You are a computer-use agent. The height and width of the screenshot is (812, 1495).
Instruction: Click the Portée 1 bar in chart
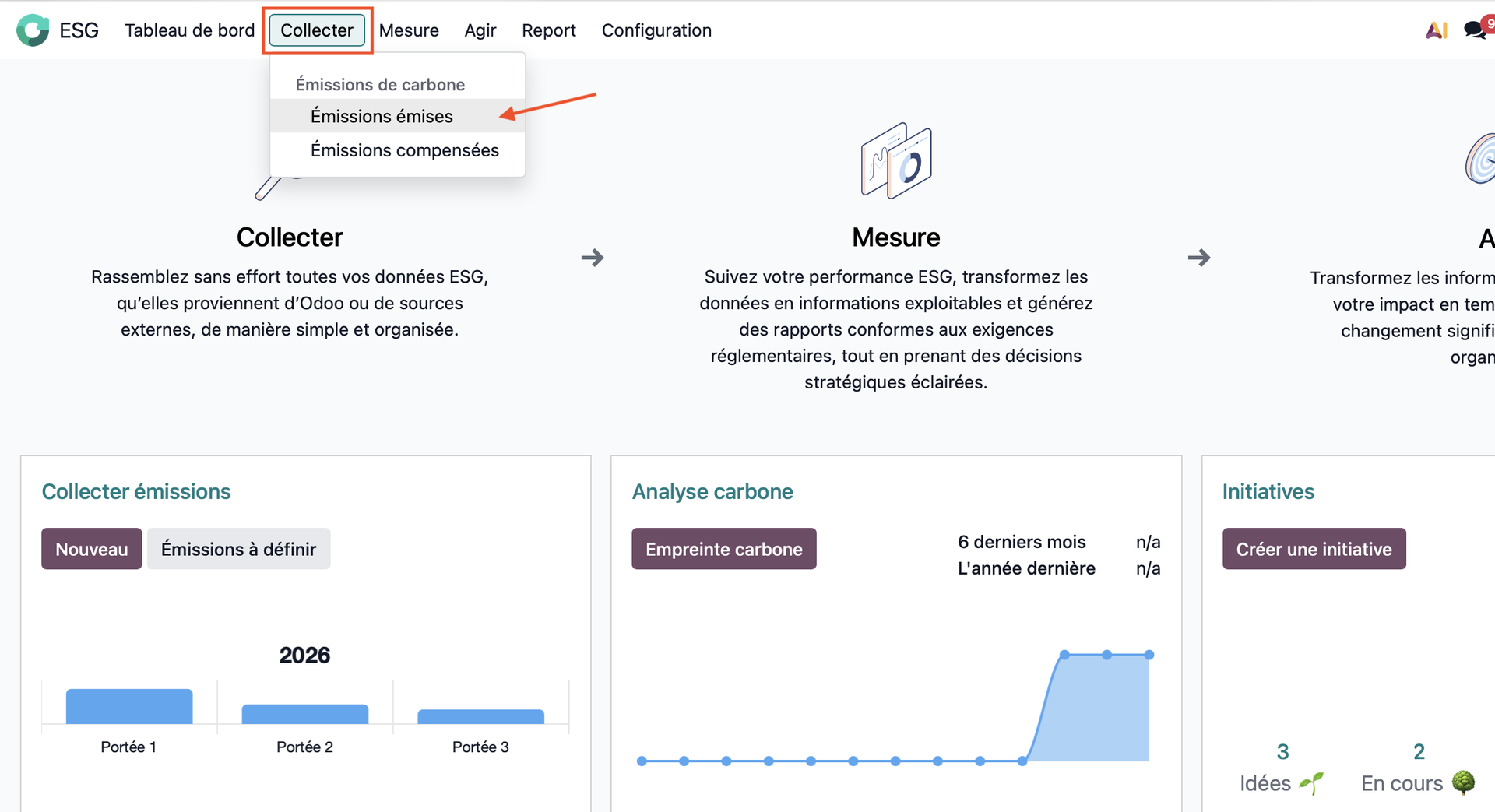point(129,707)
